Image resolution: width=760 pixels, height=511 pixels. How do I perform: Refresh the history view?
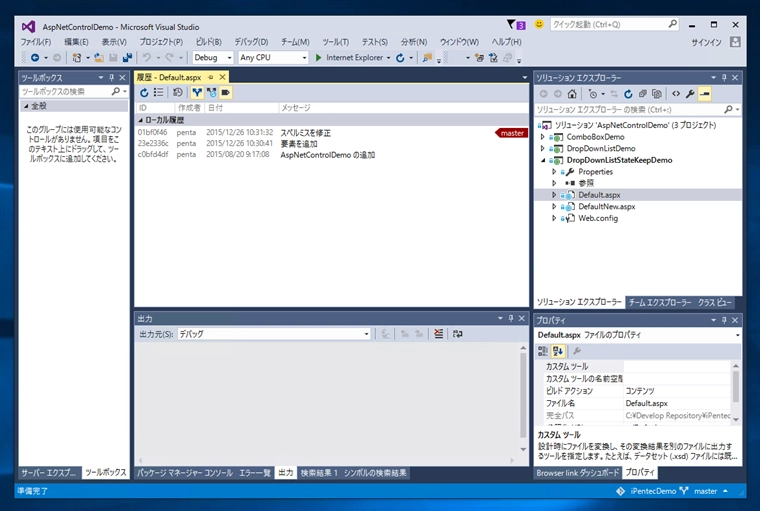144,93
